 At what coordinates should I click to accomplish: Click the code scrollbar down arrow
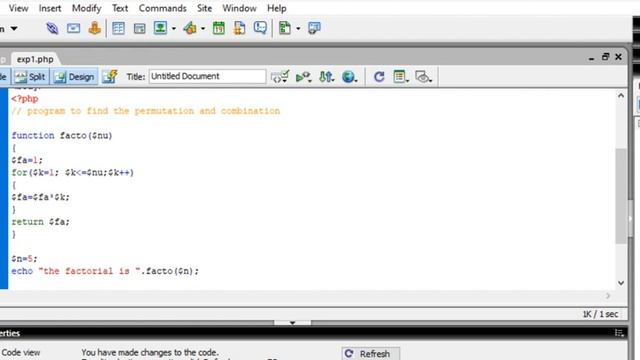[x=621, y=283]
